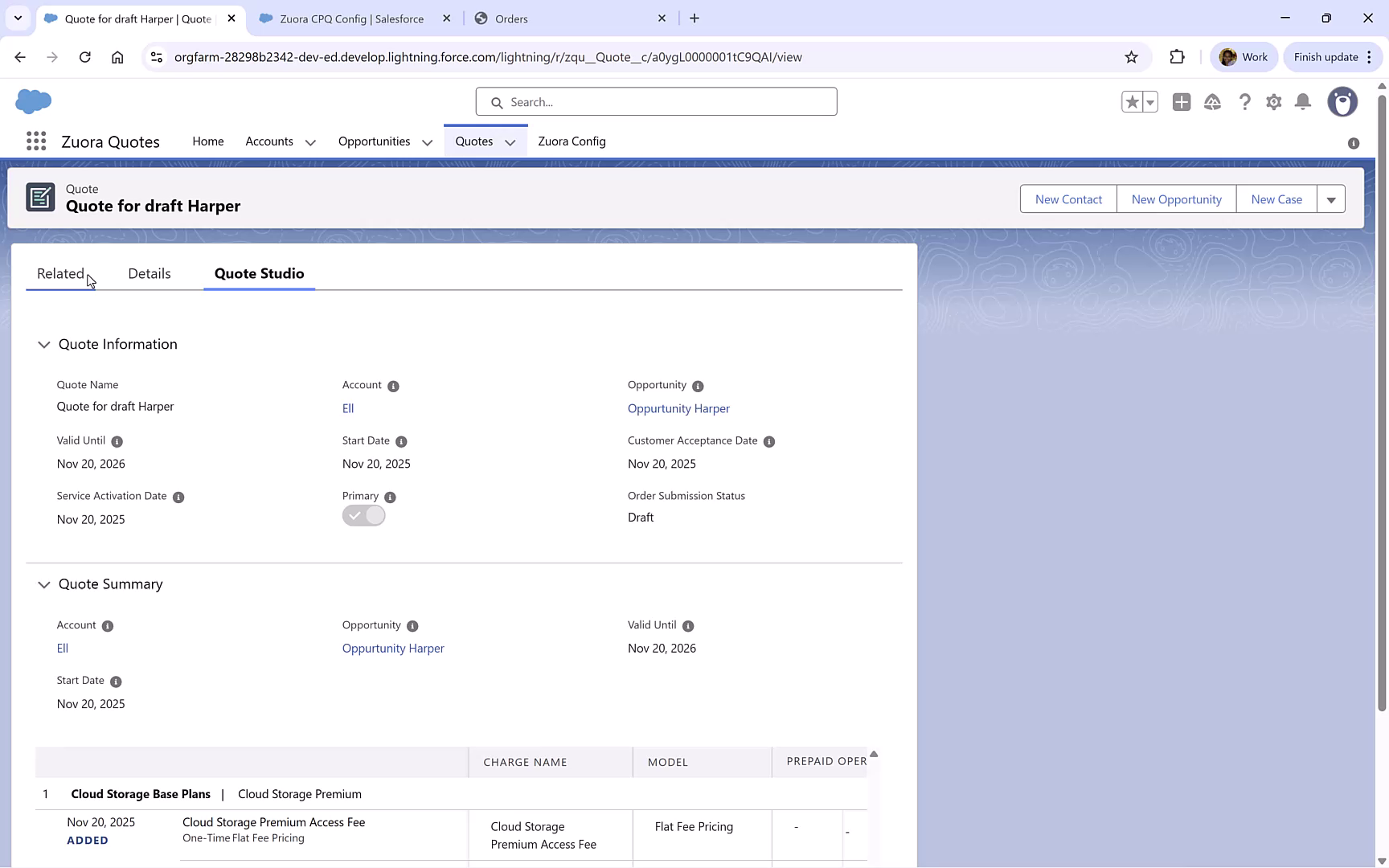Favorite this page with the star icon
The image size is (1389, 868).
1131,102
